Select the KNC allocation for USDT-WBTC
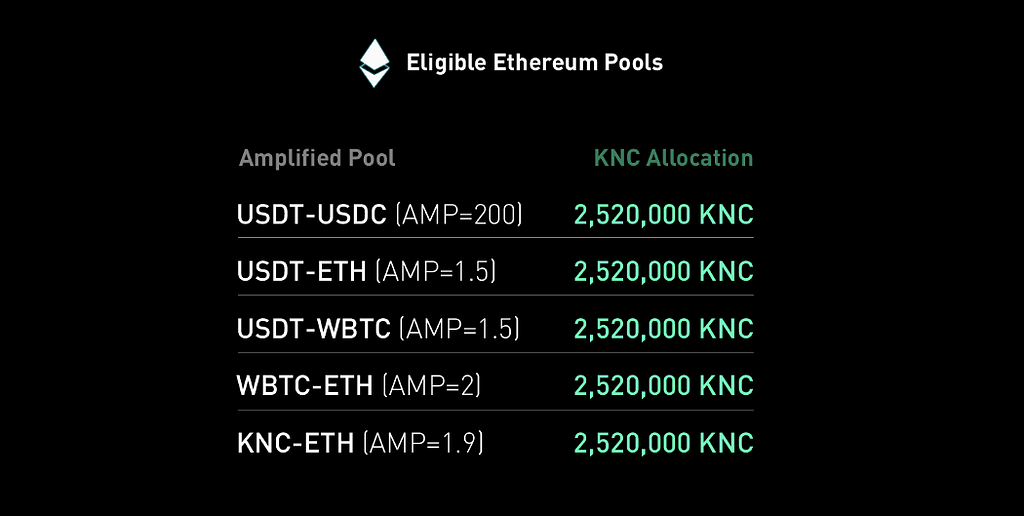The height and width of the screenshot is (516, 1024). [x=663, y=329]
